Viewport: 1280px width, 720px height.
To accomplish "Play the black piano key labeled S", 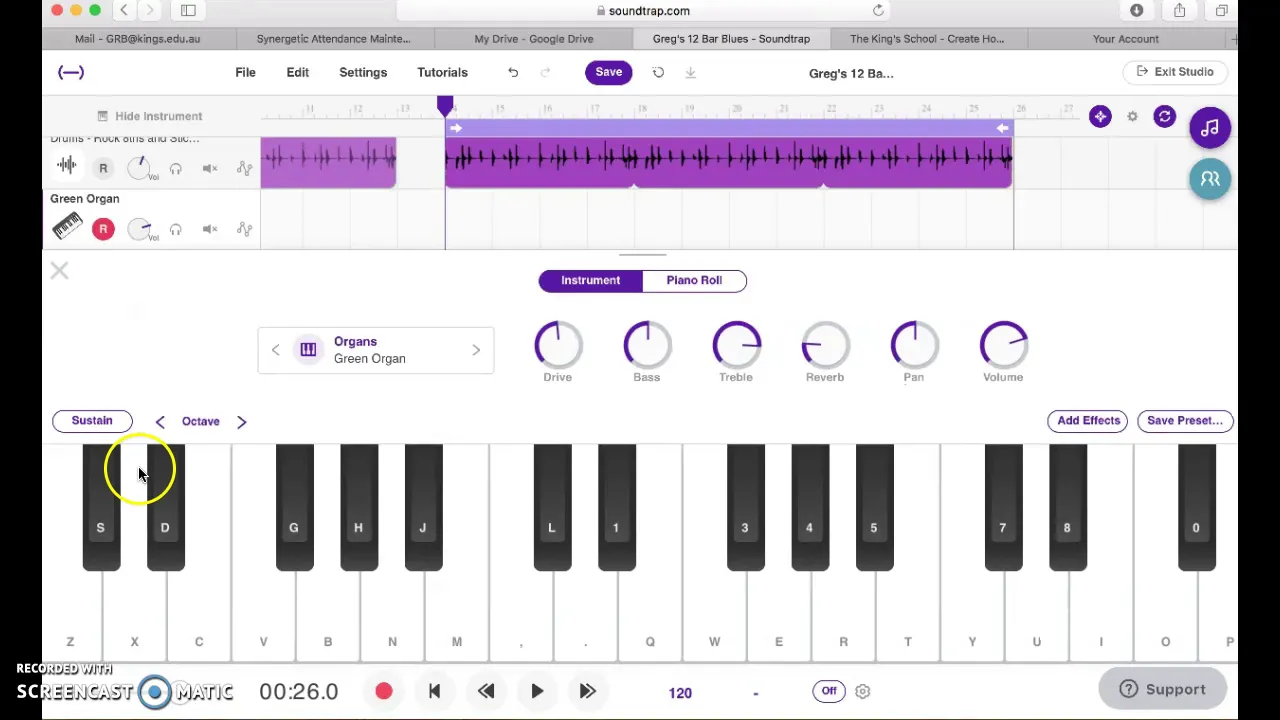I will 101,507.
